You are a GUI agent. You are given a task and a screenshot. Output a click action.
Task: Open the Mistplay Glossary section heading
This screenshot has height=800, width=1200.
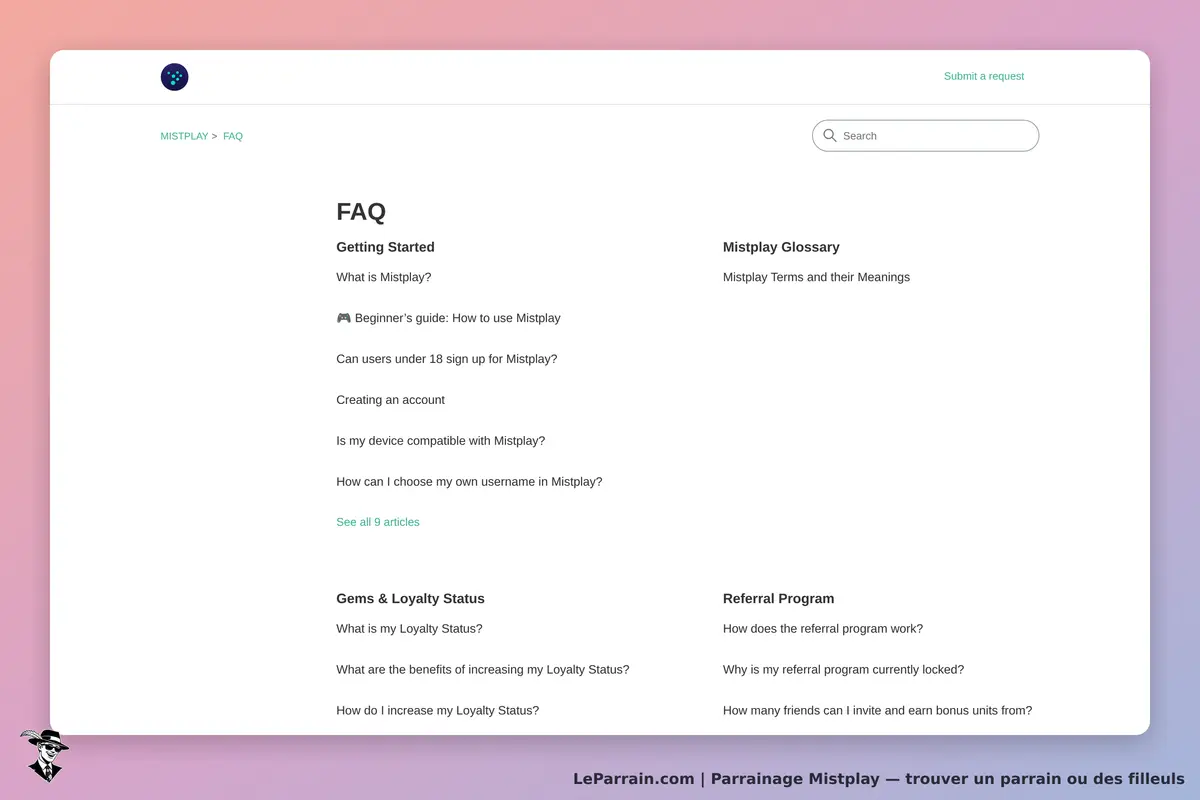(781, 247)
